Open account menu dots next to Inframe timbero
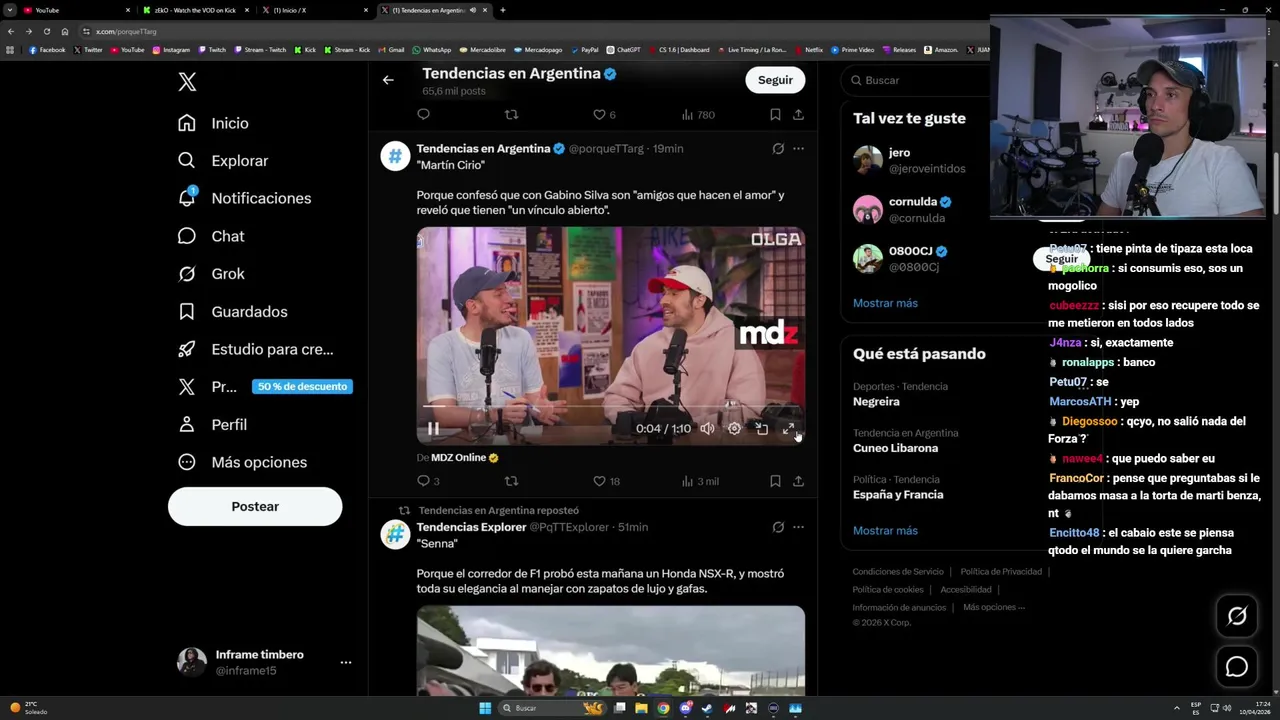1280x720 pixels. tap(346, 662)
